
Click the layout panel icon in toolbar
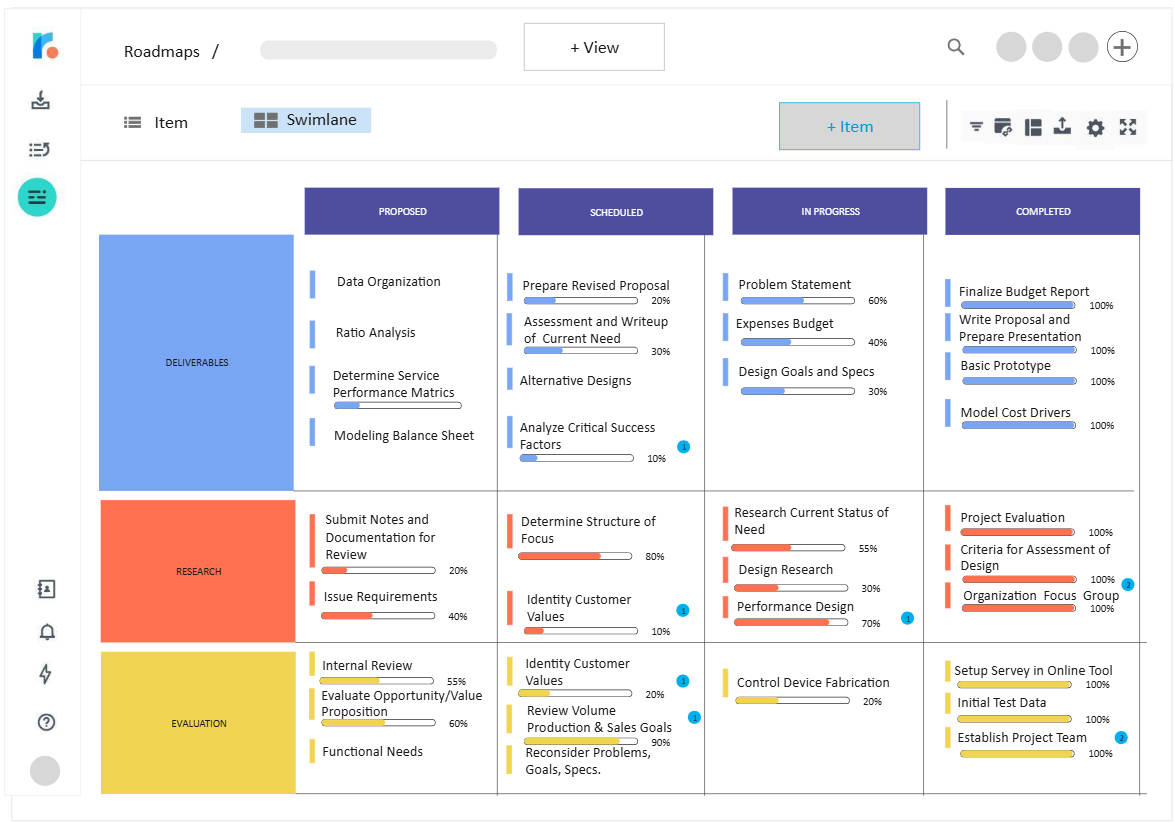pos(1033,127)
